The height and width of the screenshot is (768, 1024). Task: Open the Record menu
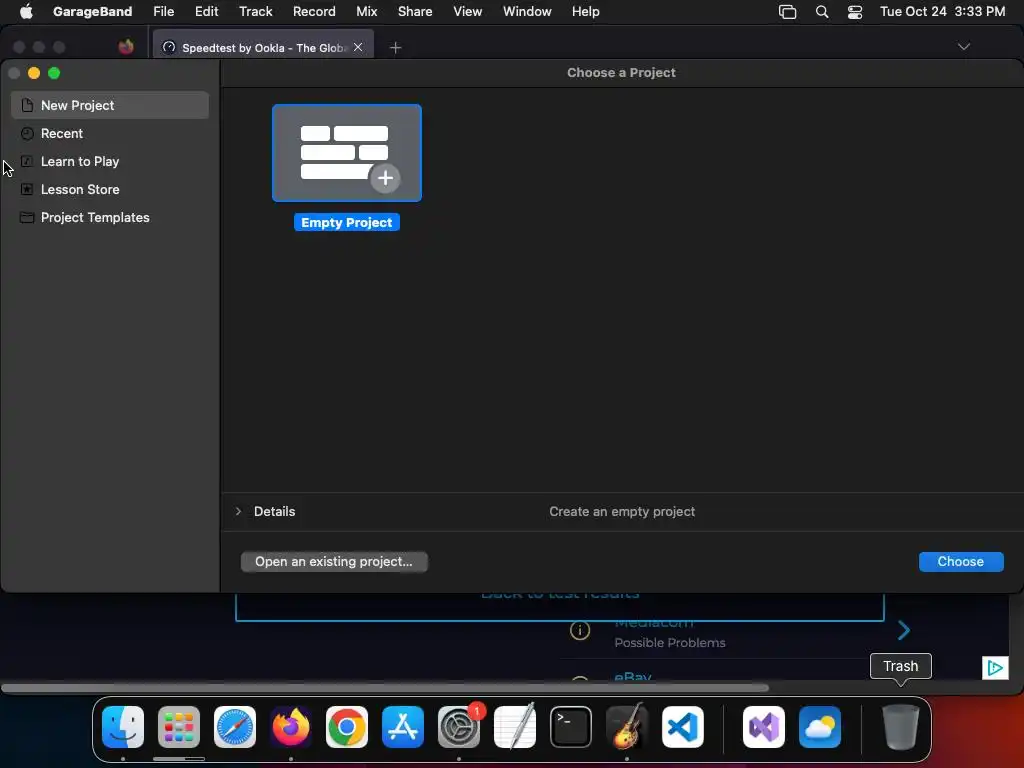pyautogui.click(x=314, y=11)
